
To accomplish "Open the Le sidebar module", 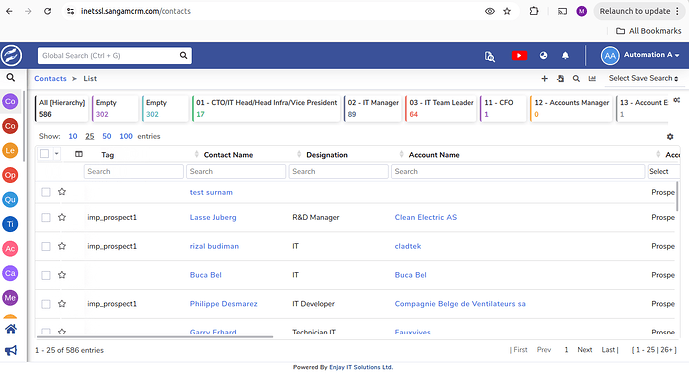I will 10,151.
